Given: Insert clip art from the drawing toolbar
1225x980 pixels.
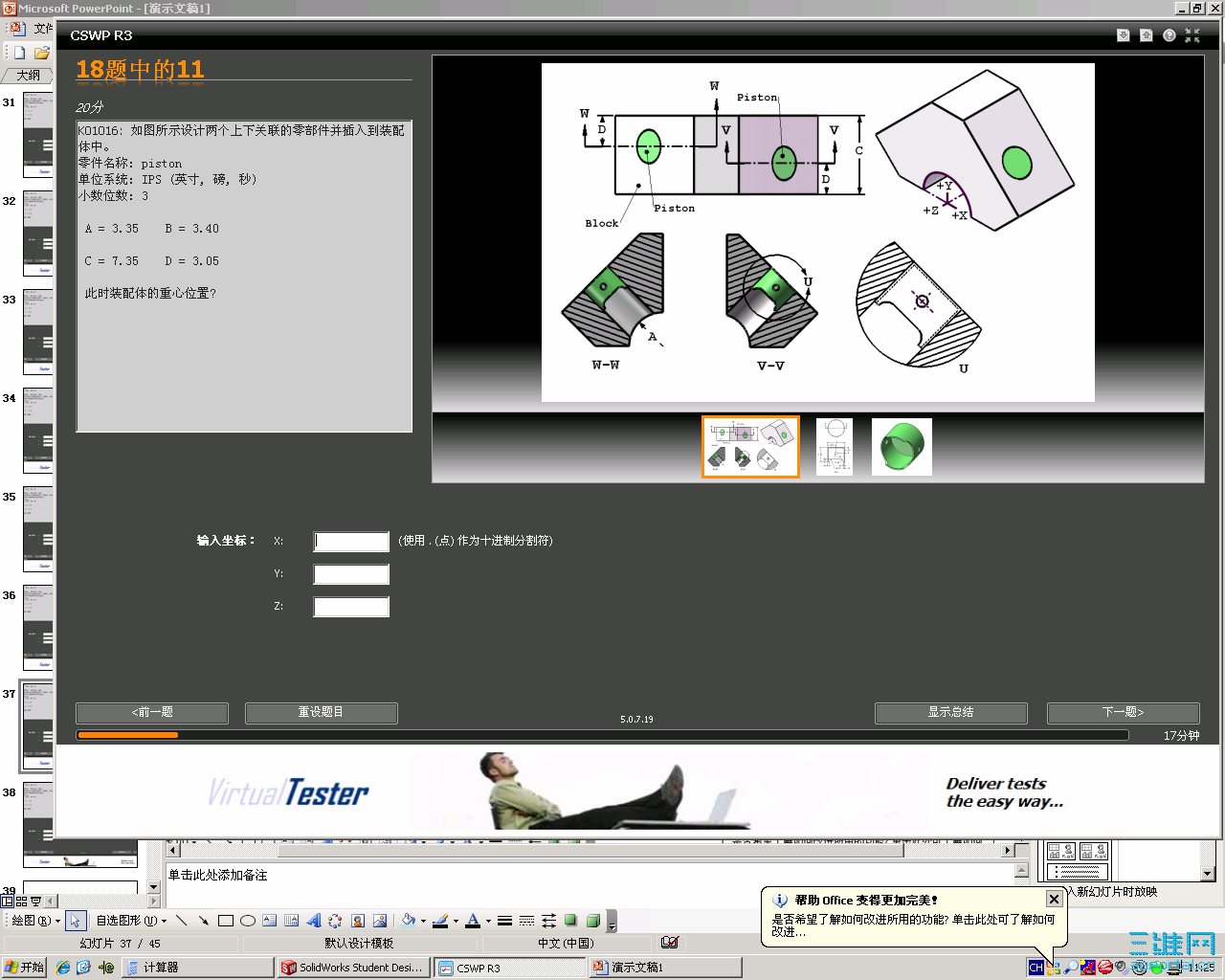Looking at the screenshot, I should coord(358,921).
